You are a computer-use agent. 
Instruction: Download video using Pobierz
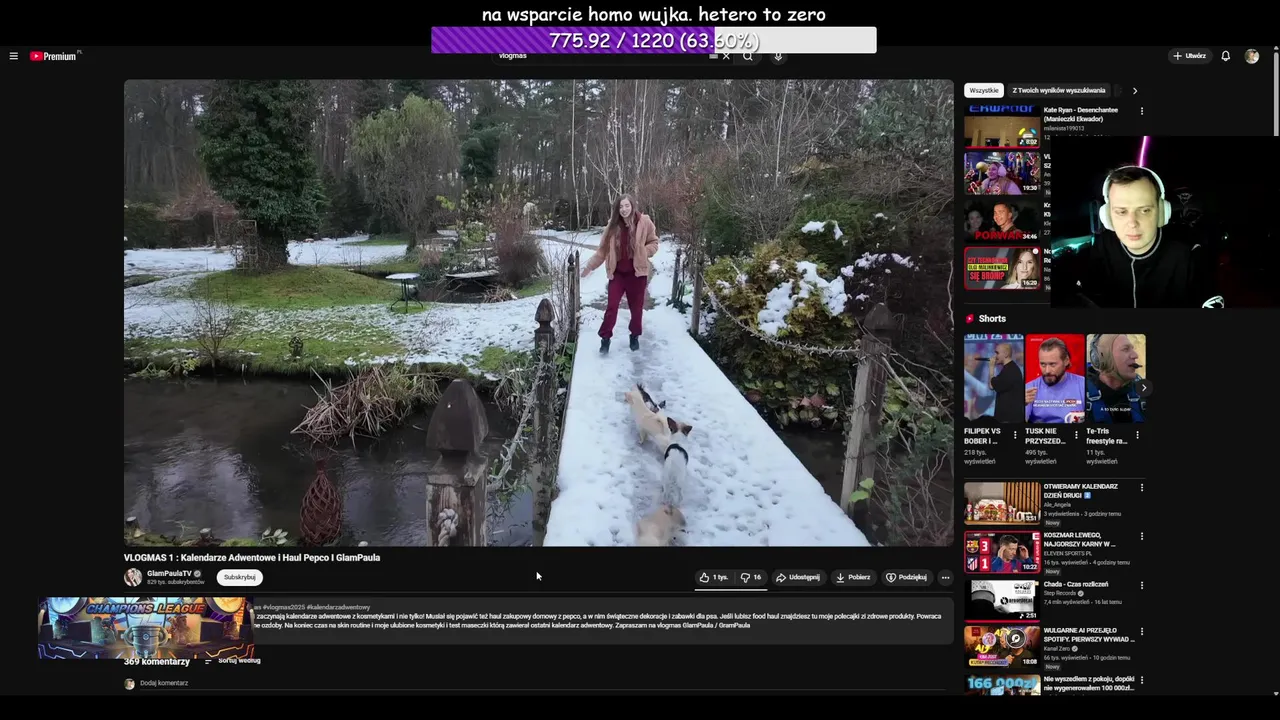[853, 577]
